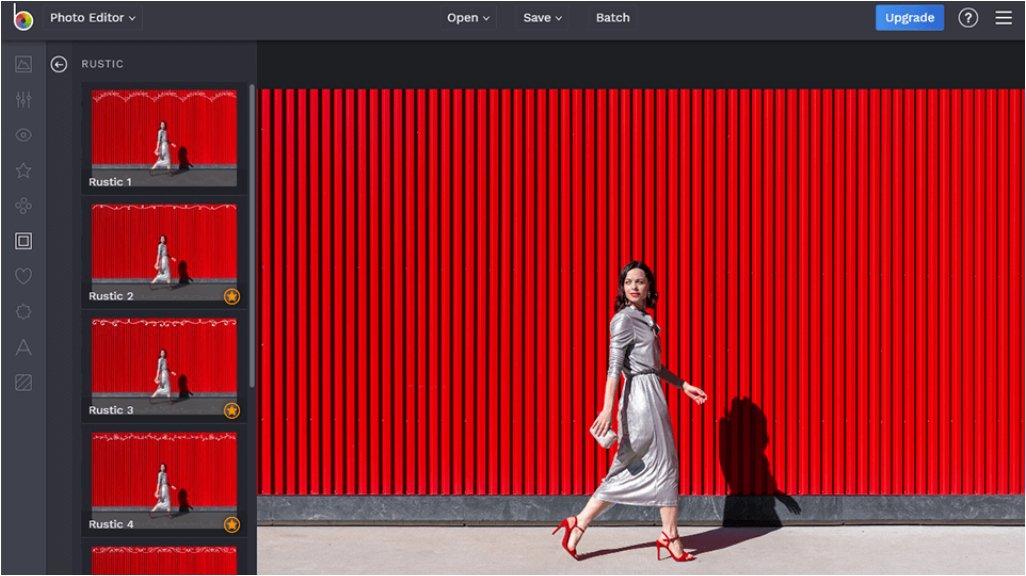Open the Image Manager sidebar icon
This screenshot has width=1026, height=576.
(x=23, y=65)
